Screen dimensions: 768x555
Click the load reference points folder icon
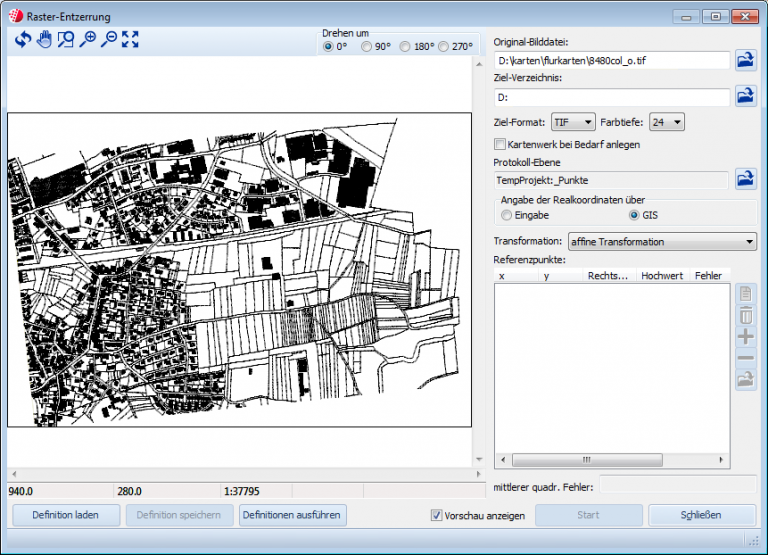click(745, 380)
